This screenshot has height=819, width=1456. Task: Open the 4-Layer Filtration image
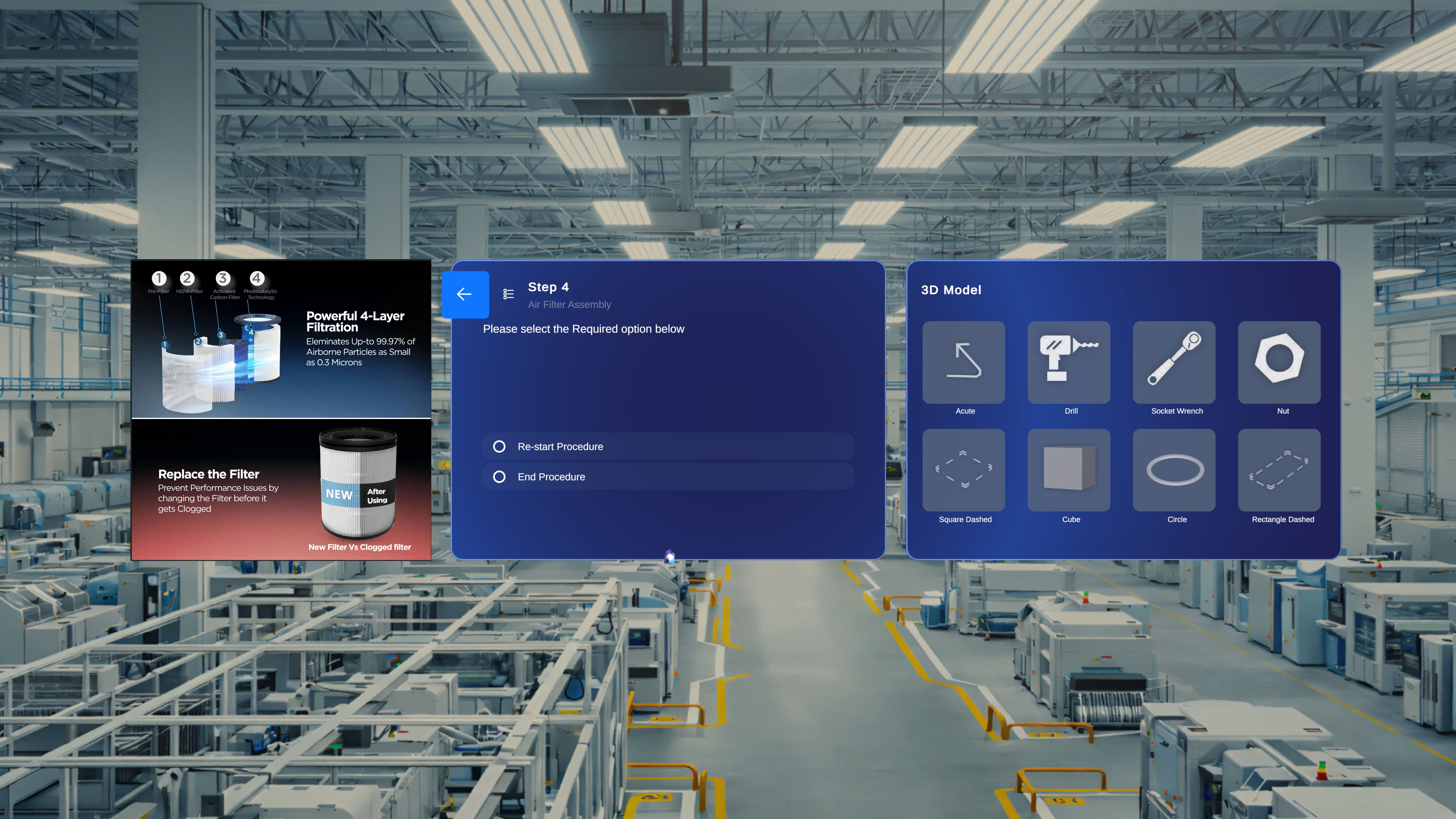pos(282,339)
